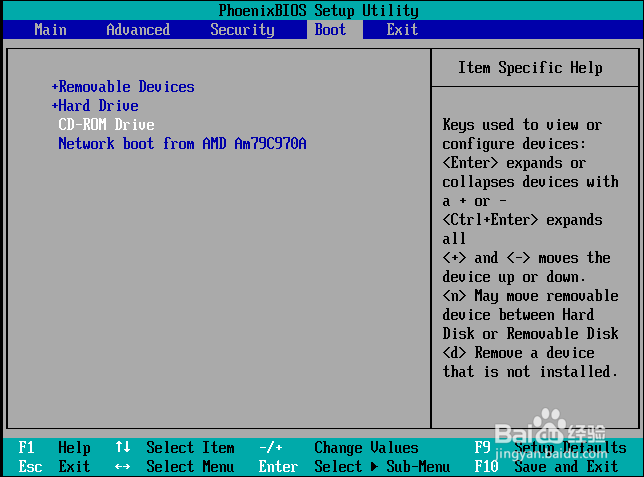Click the Item Specific Help heading

pos(530,67)
